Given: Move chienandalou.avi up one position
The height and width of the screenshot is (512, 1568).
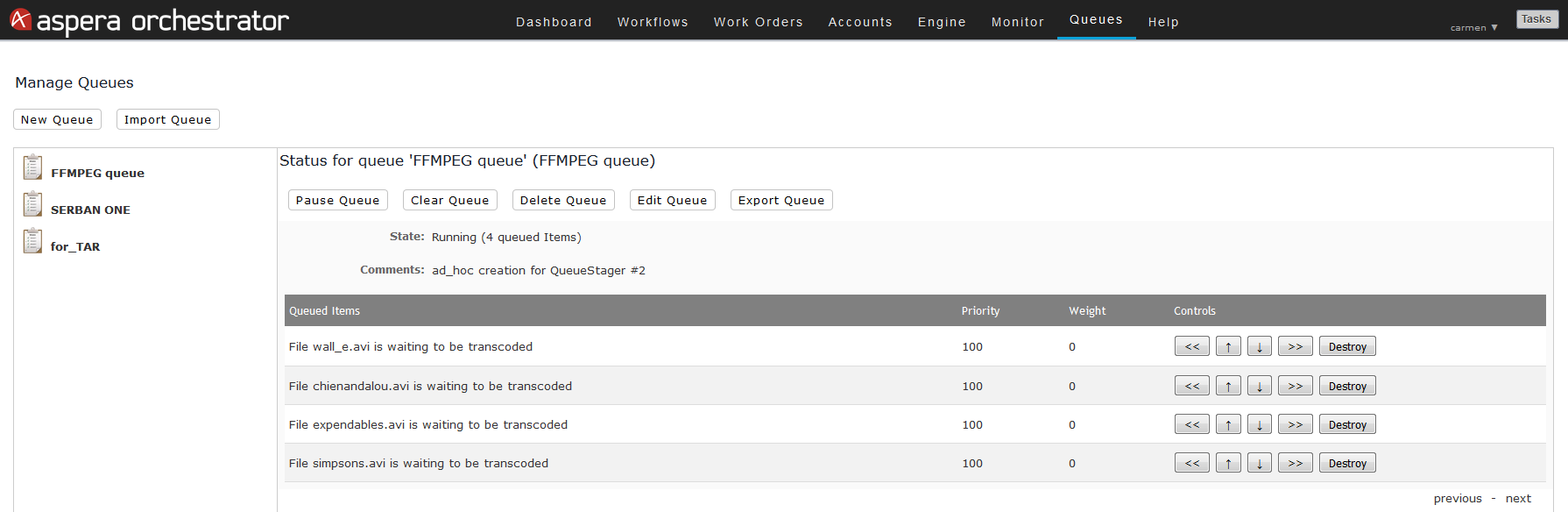Looking at the screenshot, I should coord(1228,386).
